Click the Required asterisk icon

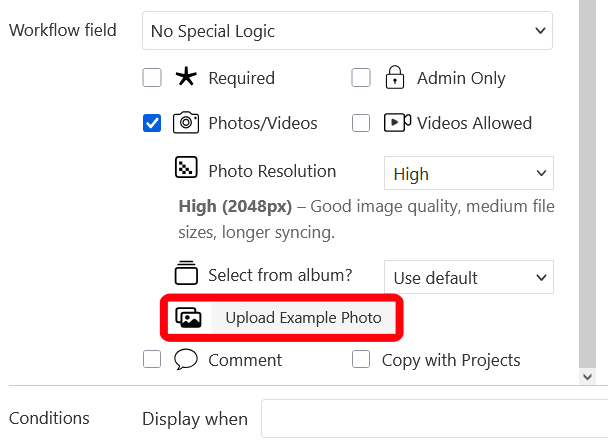[x=186, y=77]
